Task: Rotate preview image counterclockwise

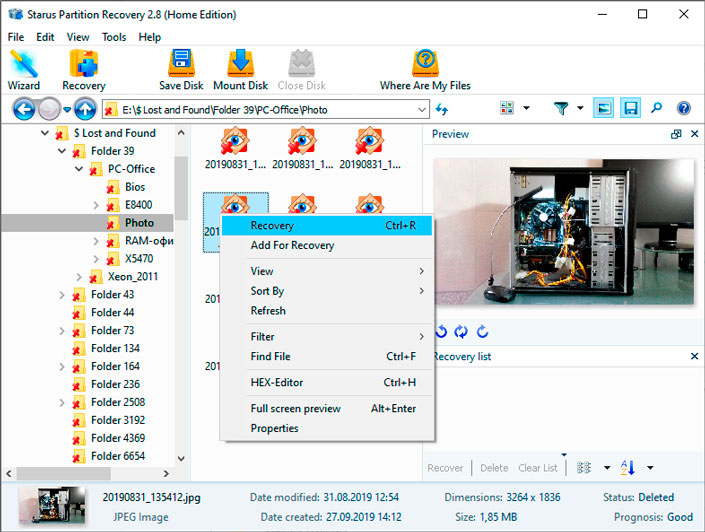Action: point(441,331)
